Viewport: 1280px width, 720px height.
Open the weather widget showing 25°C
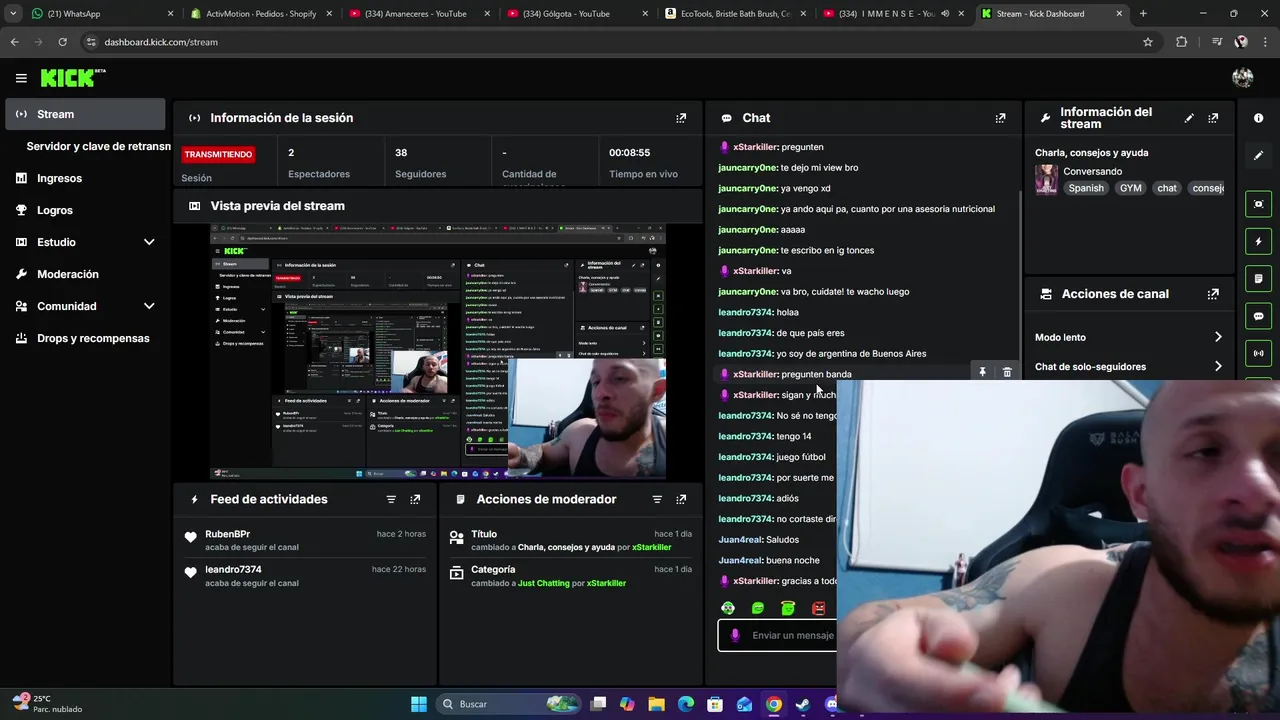(x=47, y=704)
